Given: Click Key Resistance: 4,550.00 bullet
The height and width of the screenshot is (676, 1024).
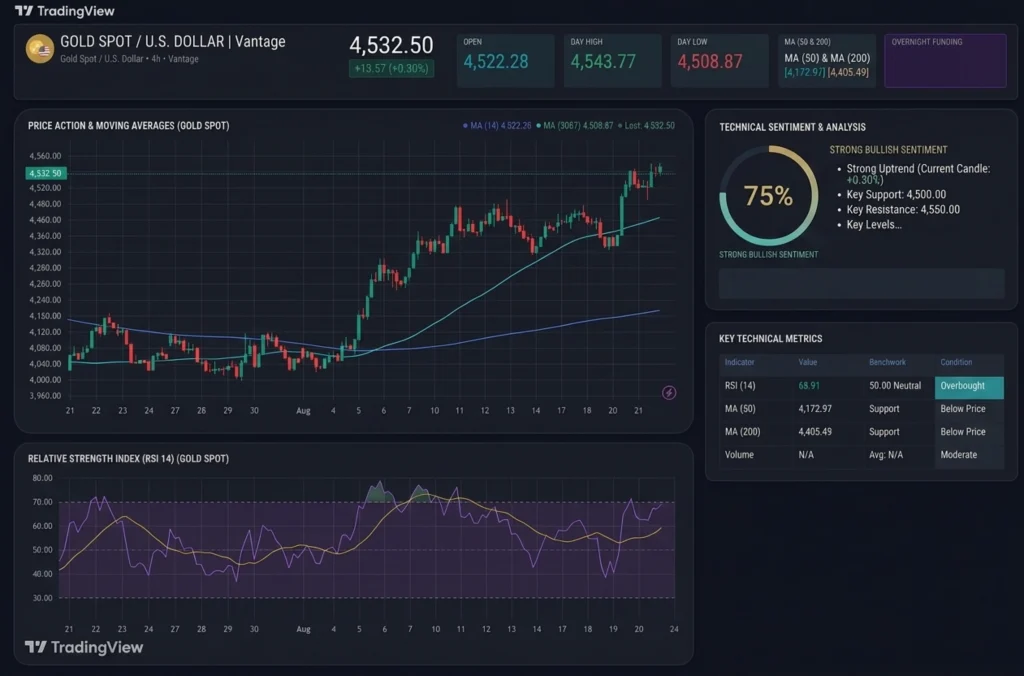Looking at the screenshot, I should 903,210.
